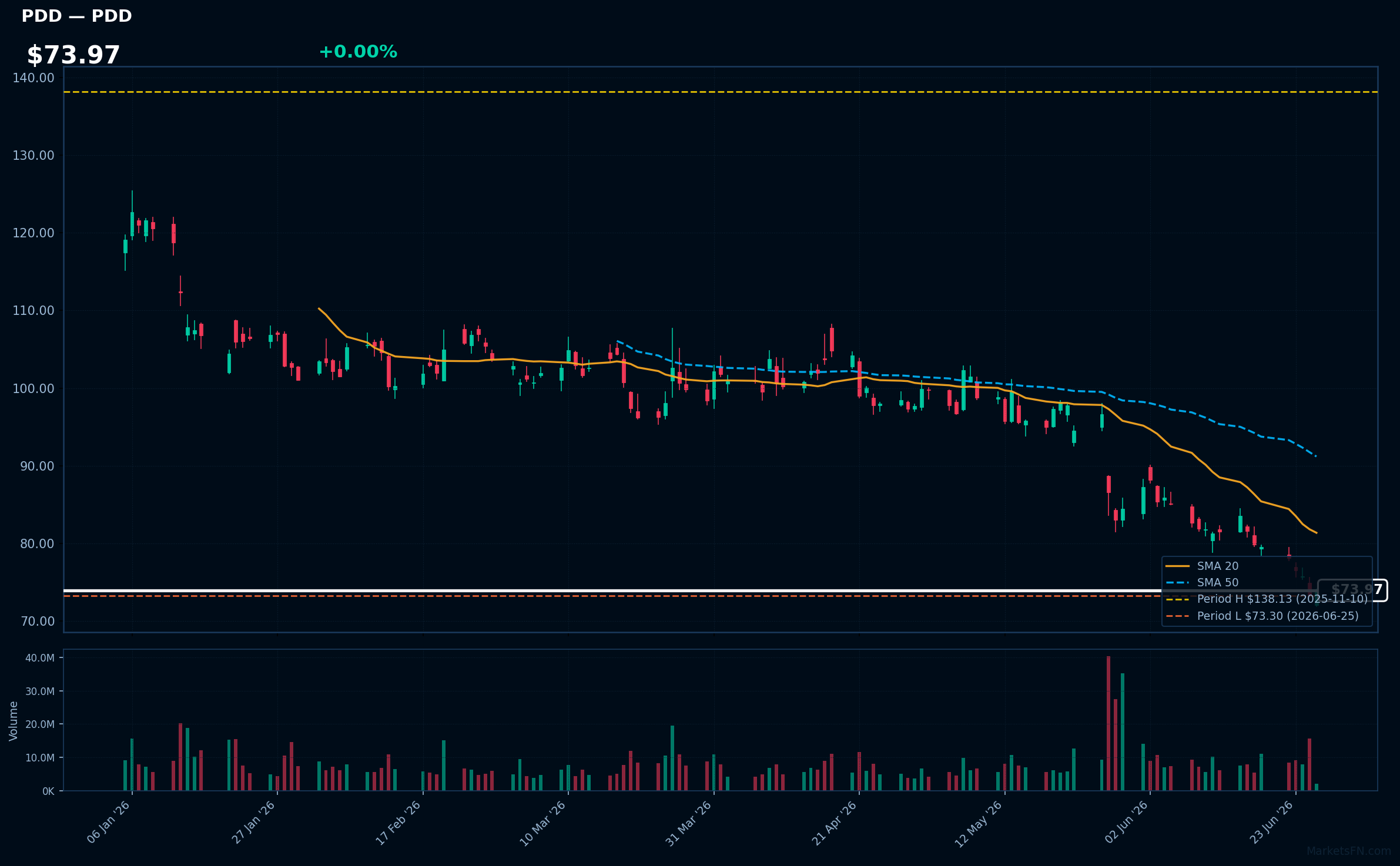Click the tall green volume bar near 35M

[1123, 732]
